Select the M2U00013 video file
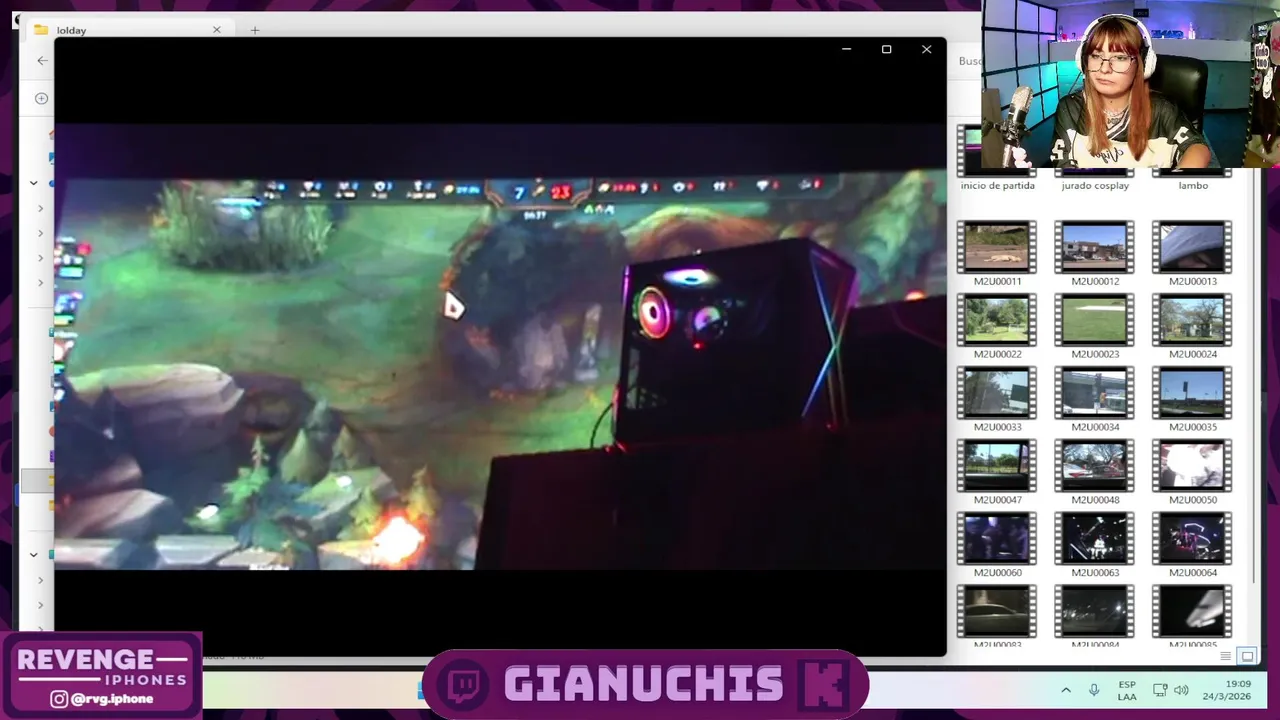This screenshot has height=720, width=1280. (x=1192, y=247)
